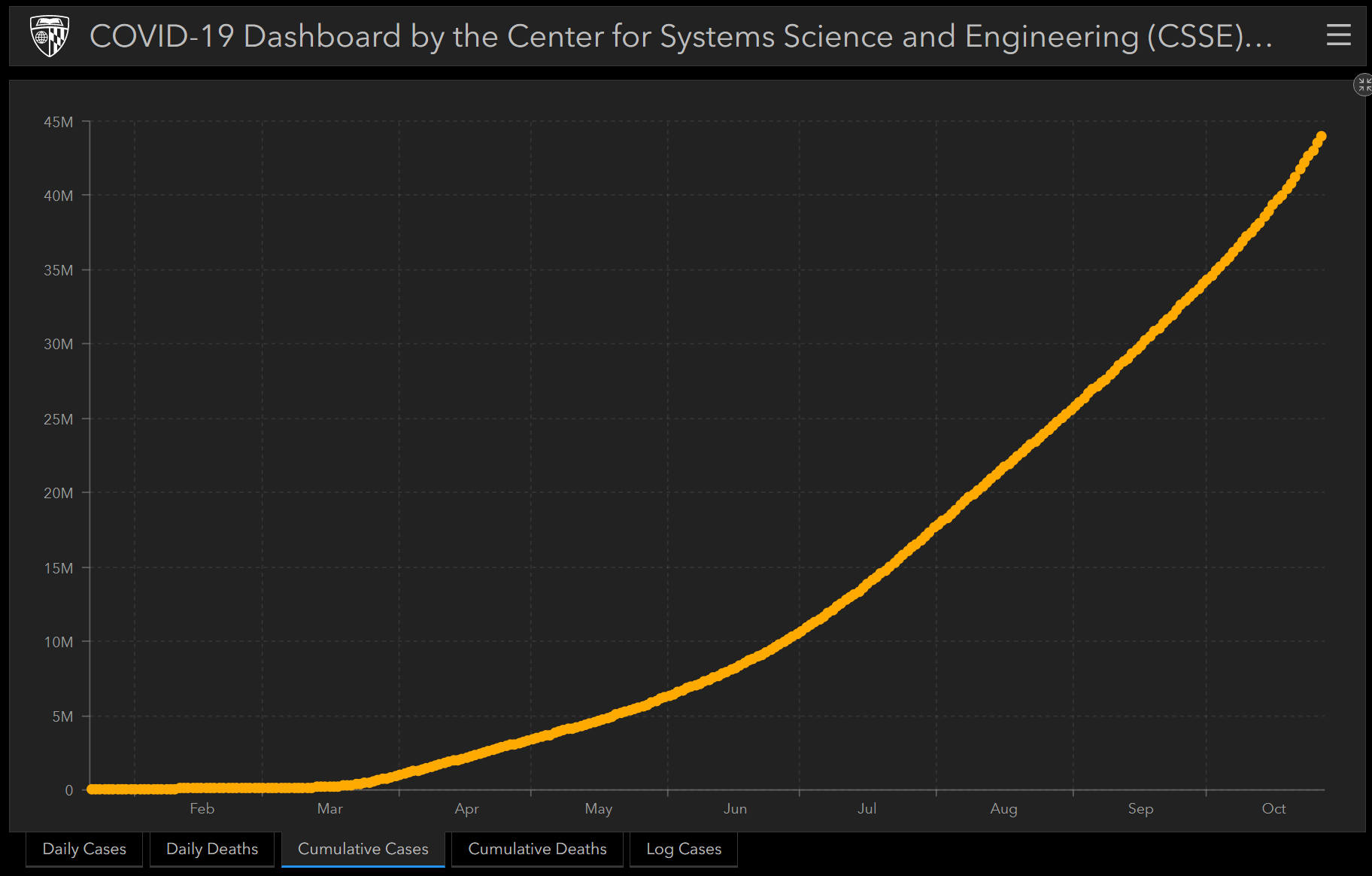Click the Feb label on x-axis

(202, 809)
